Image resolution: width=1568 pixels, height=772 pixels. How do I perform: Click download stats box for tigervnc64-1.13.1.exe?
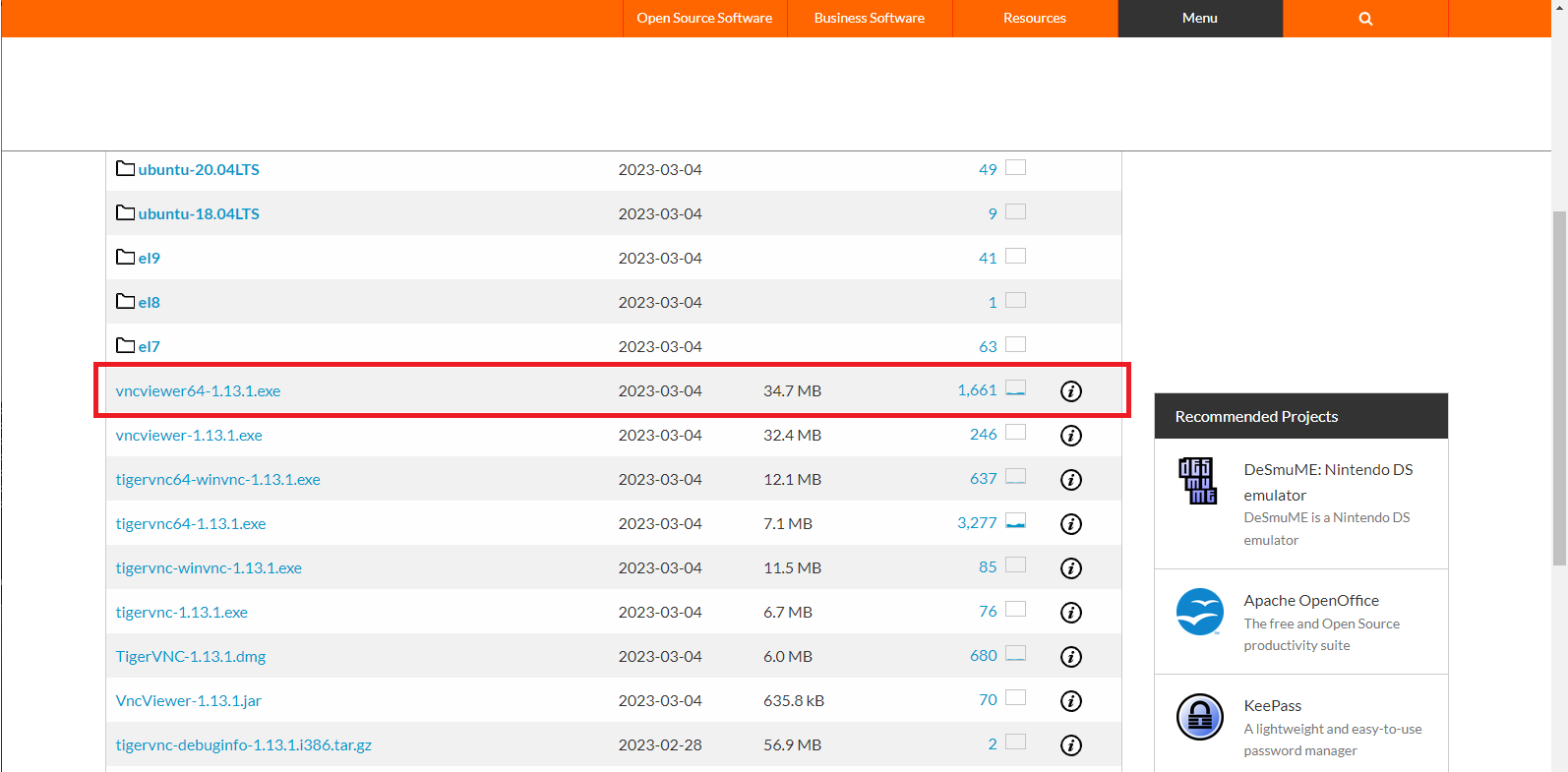1015,521
